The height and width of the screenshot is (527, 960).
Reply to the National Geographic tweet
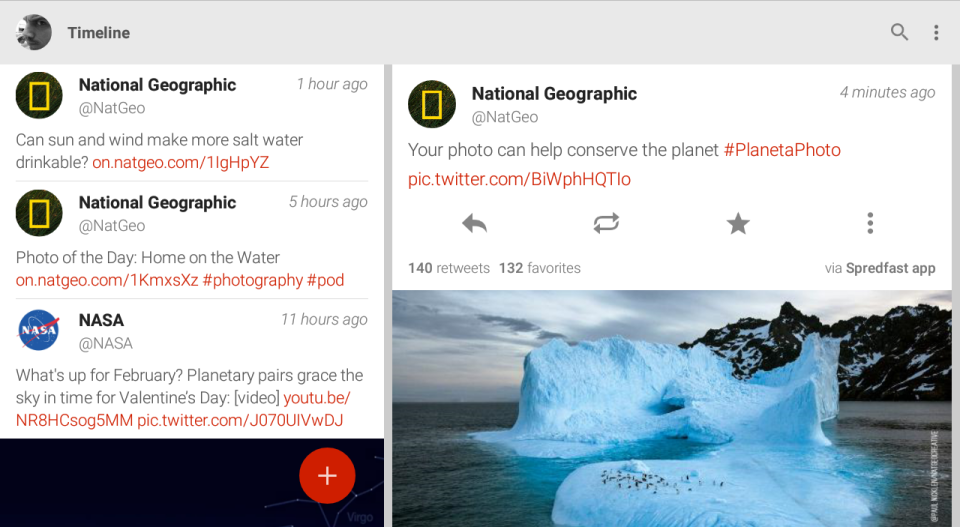tap(474, 223)
